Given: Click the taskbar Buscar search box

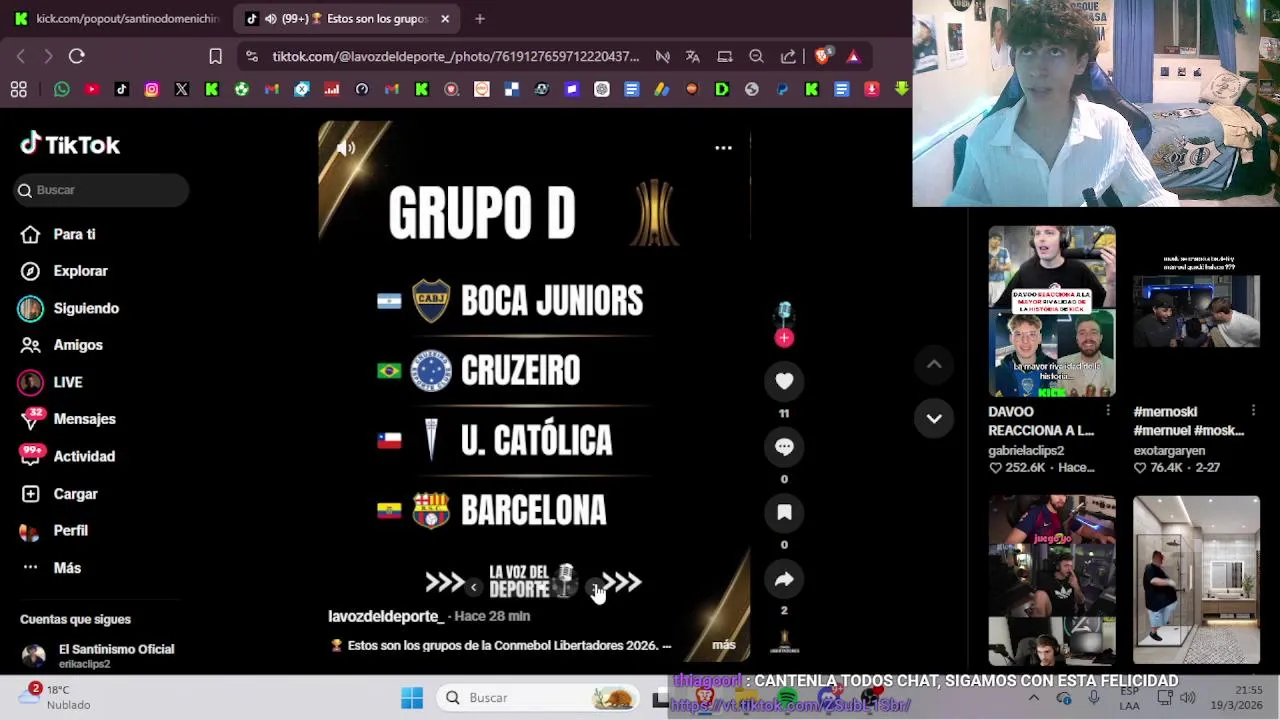Looking at the screenshot, I should pyautogui.click(x=538, y=698).
